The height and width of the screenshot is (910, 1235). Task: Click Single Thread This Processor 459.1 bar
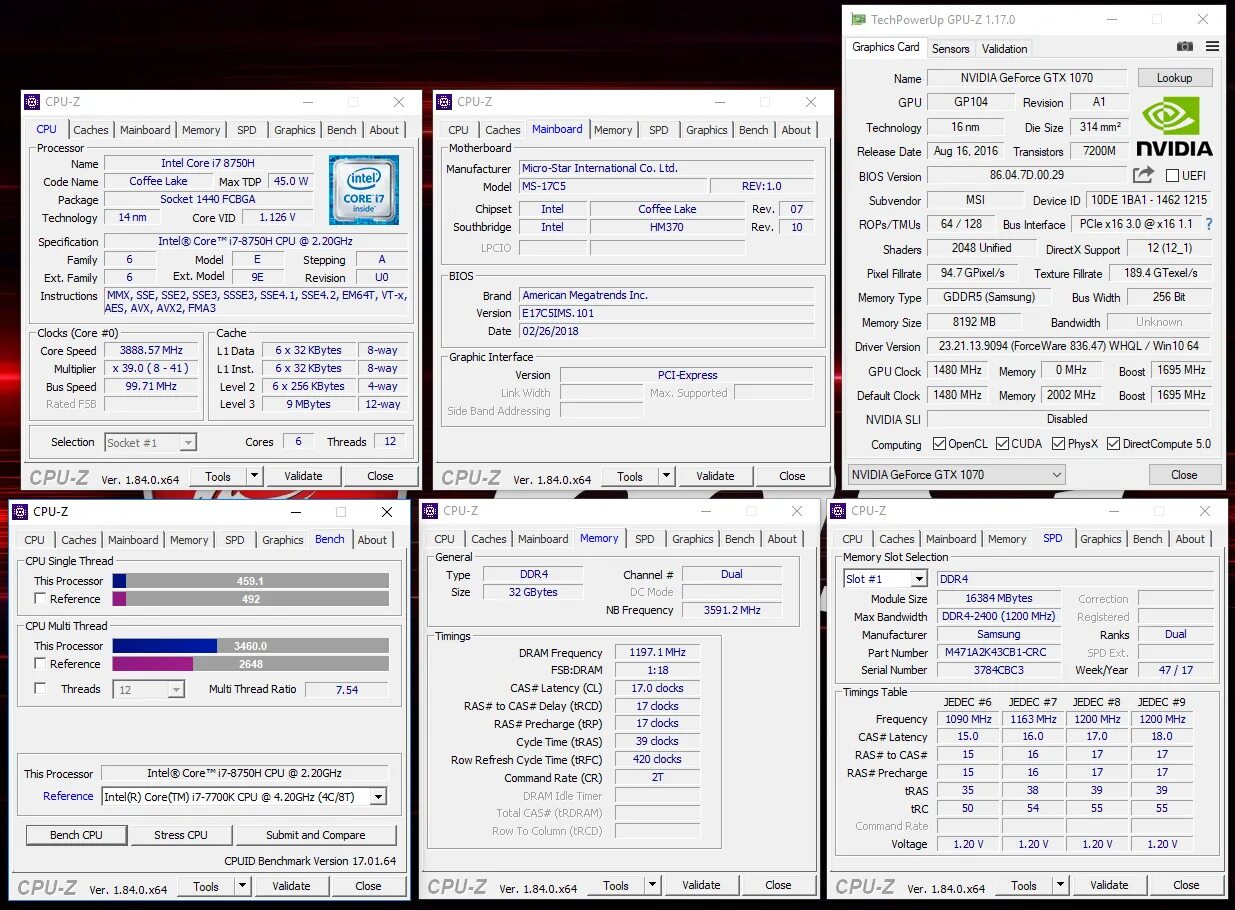coord(250,581)
